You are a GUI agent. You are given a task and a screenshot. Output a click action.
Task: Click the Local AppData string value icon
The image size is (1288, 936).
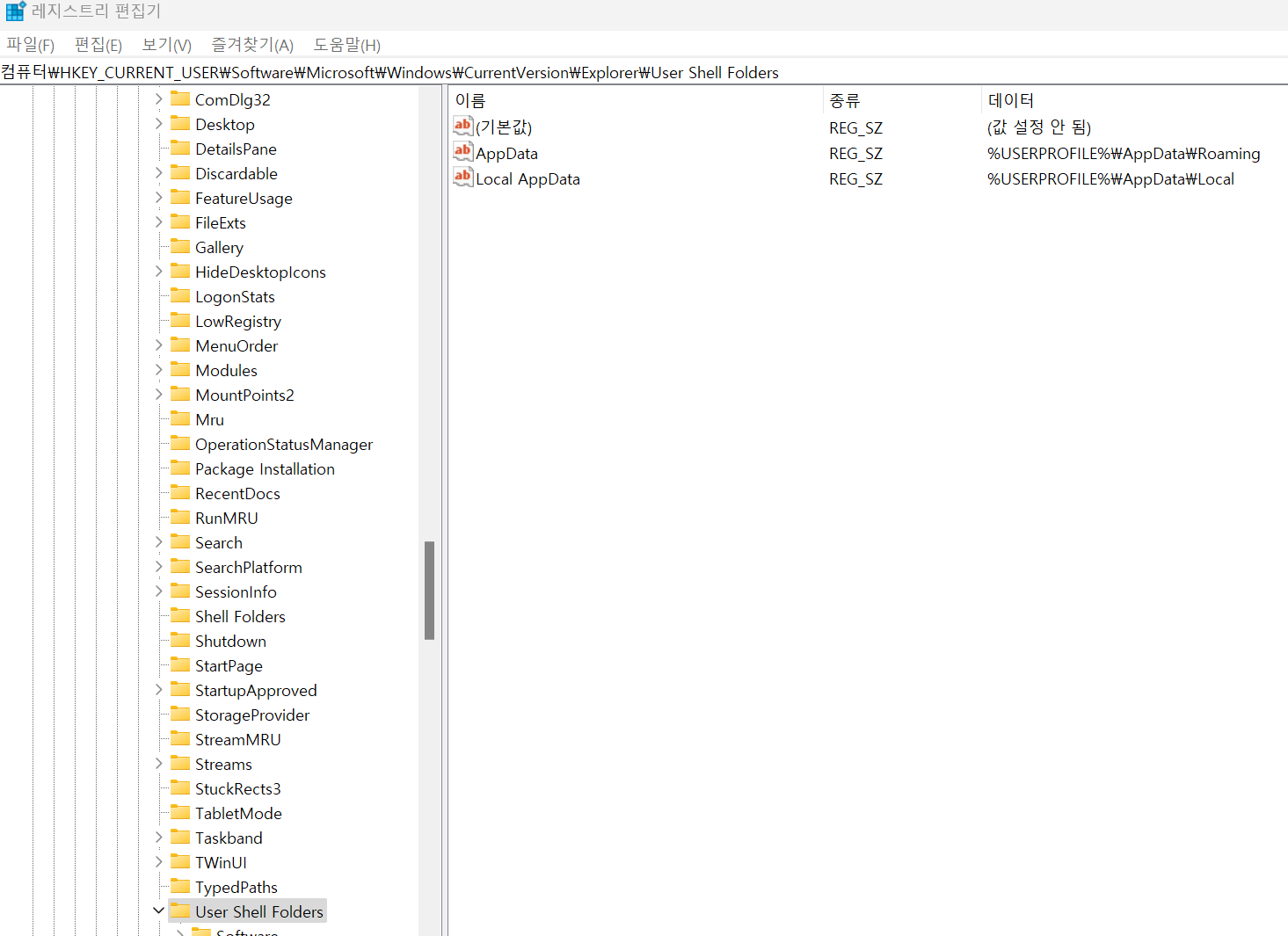(x=463, y=178)
